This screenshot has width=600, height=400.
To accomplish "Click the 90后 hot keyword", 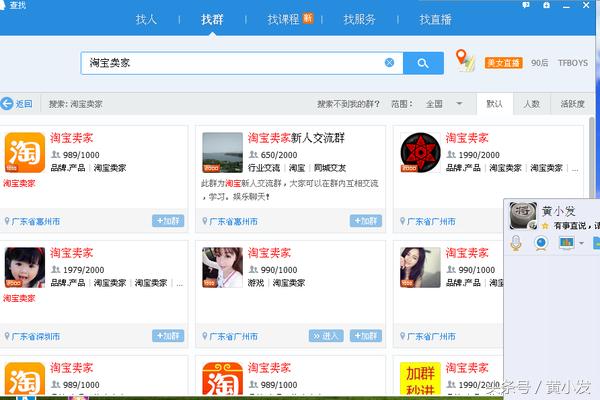I will click(x=540, y=63).
